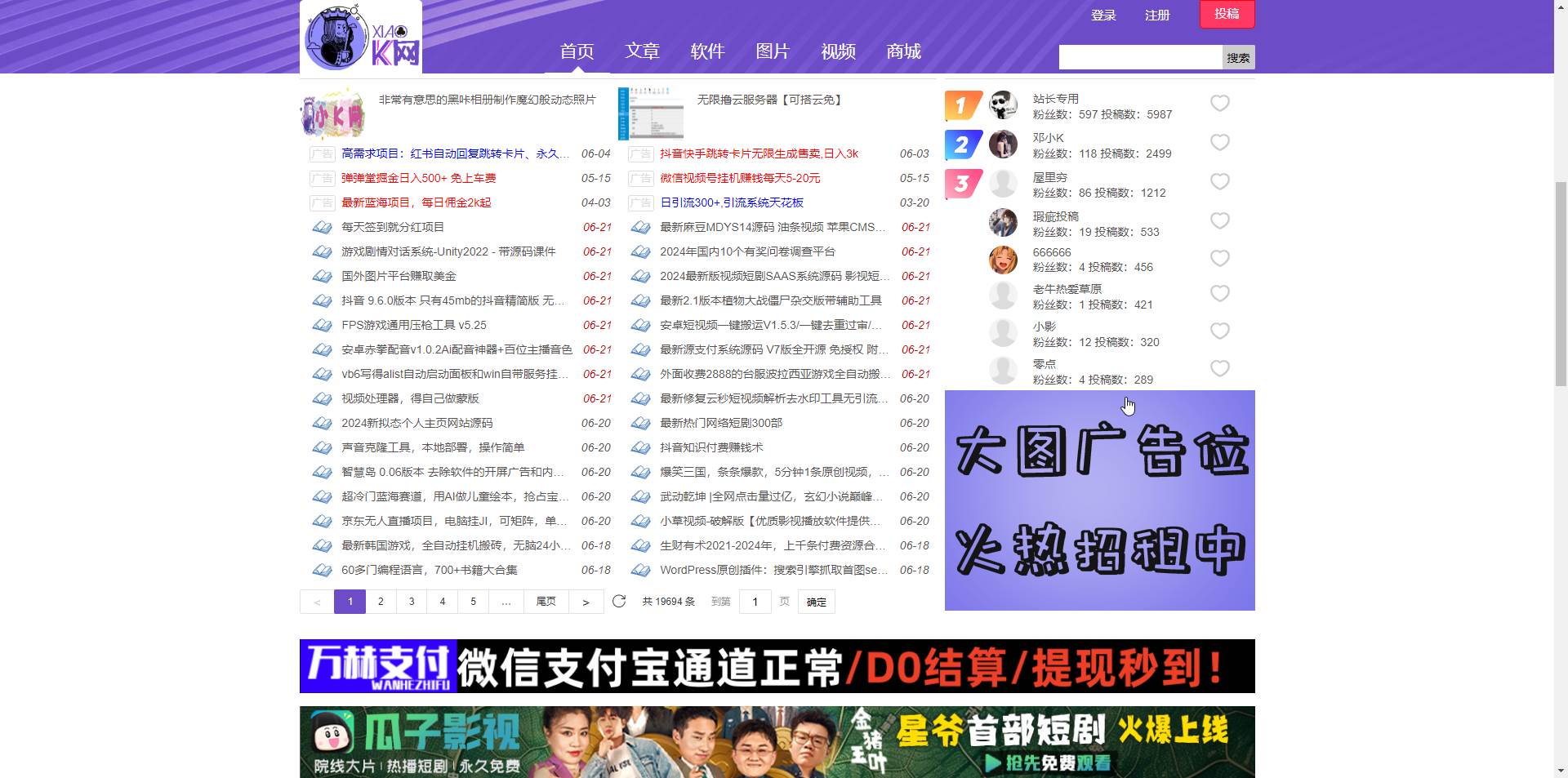Image resolution: width=1568 pixels, height=778 pixels.
Task: Click the 搜索 button
Action: coord(1238,57)
